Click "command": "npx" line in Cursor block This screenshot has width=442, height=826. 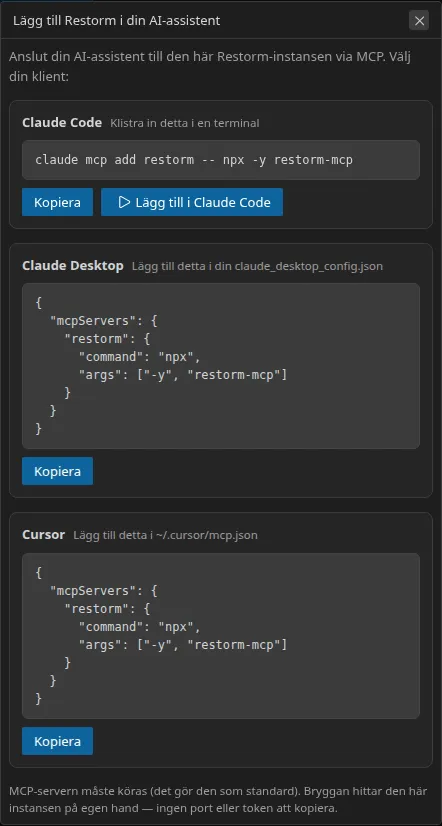140,627
